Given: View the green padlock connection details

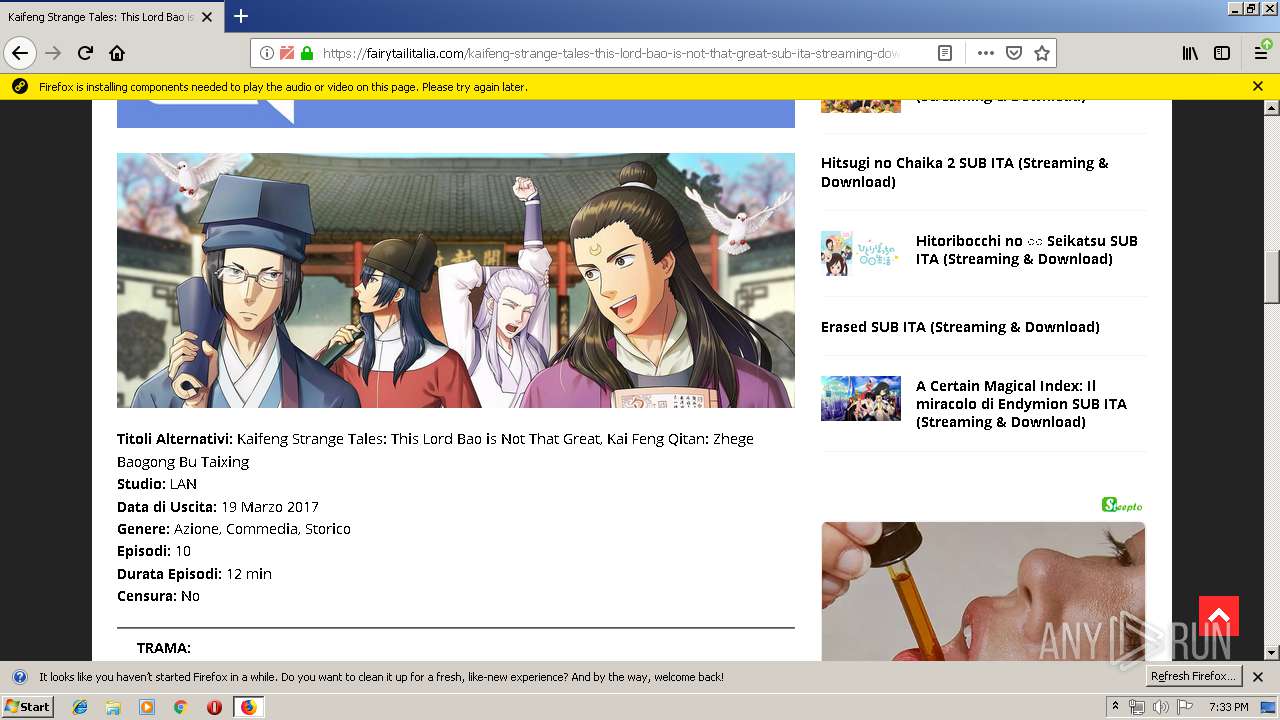Looking at the screenshot, I should pos(306,53).
